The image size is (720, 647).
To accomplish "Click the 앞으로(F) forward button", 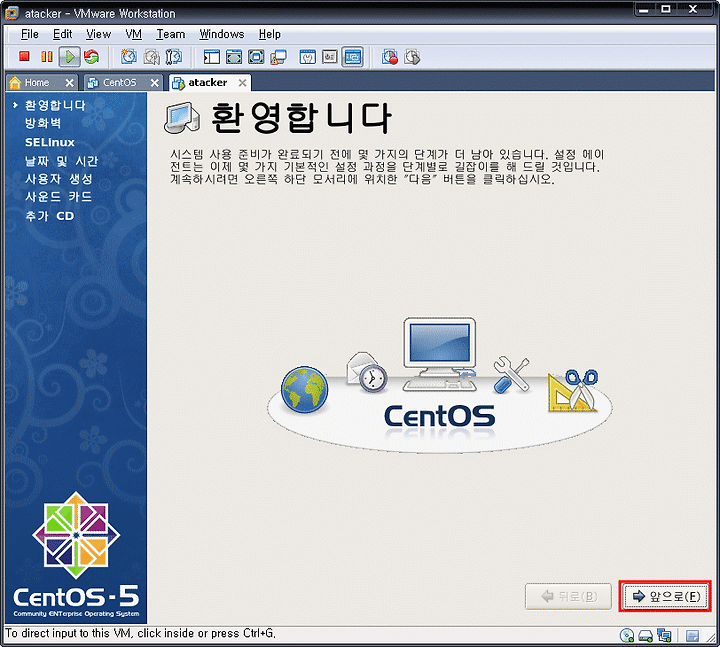I will click(665, 596).
